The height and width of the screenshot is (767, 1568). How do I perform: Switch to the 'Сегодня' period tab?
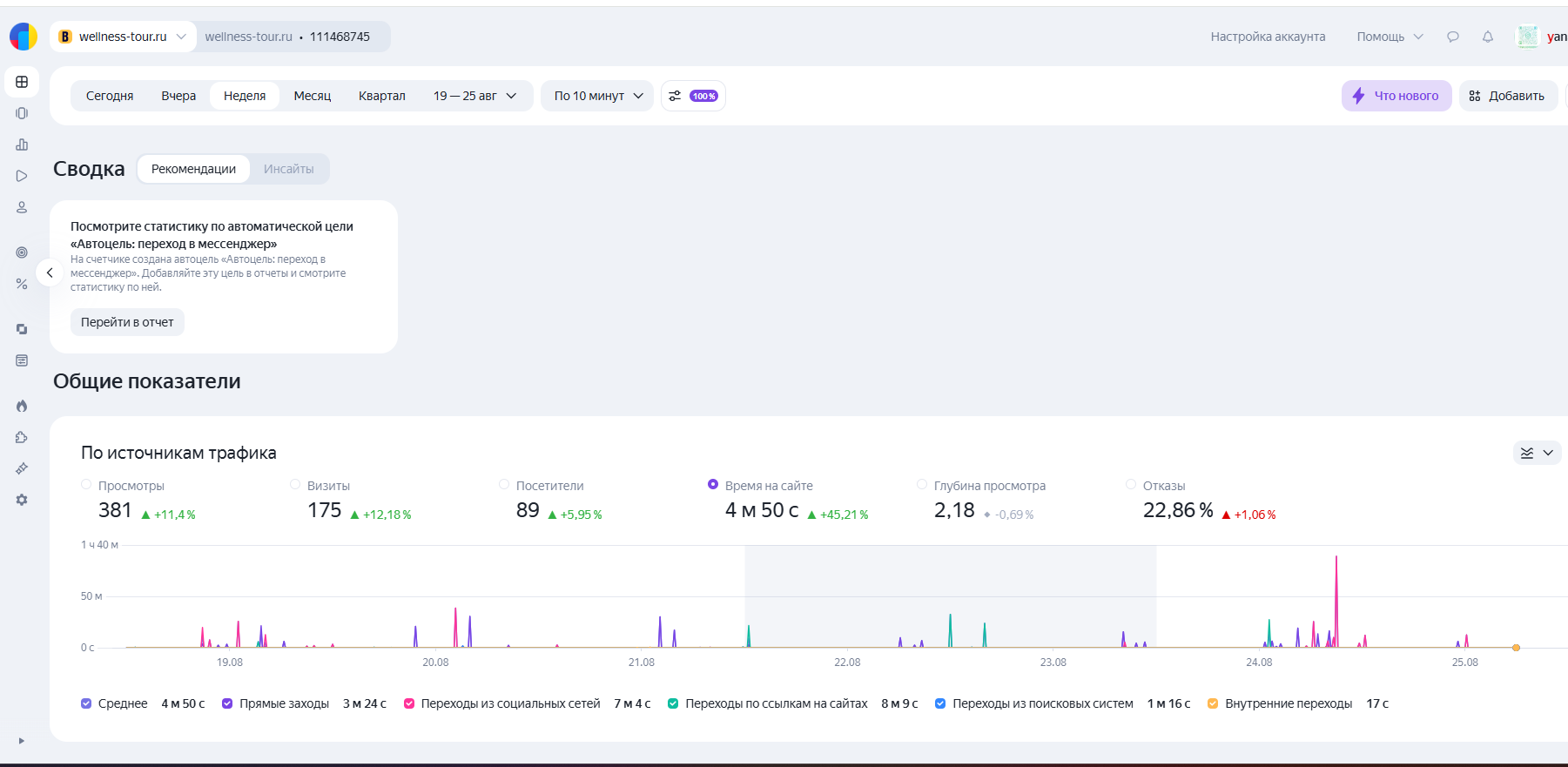point(110,96)
